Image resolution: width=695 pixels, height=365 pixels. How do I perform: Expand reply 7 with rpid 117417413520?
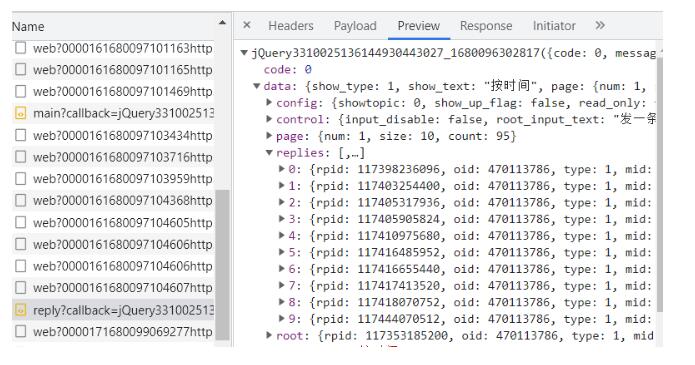pyautogui.click(x=281, y=285)
